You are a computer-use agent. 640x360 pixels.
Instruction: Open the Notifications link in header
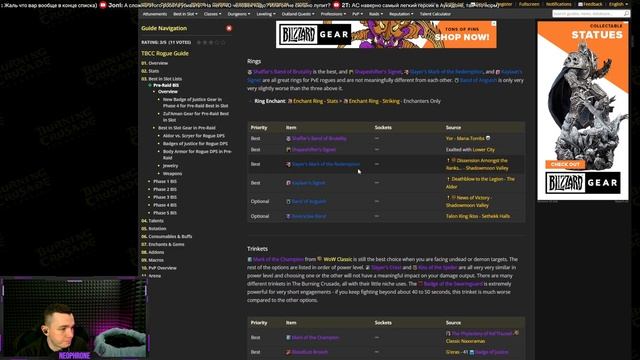pos(558,4)
